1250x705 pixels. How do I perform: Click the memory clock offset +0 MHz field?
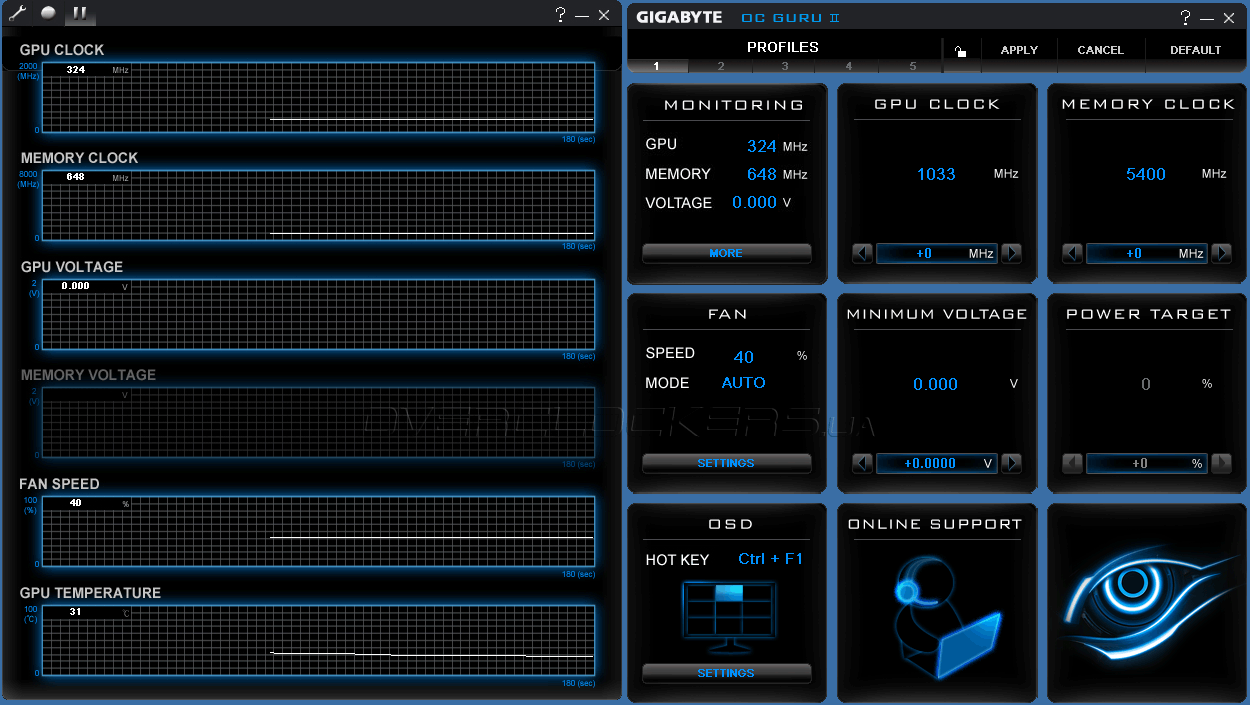pyautogui.click(x=1147, y=253)
